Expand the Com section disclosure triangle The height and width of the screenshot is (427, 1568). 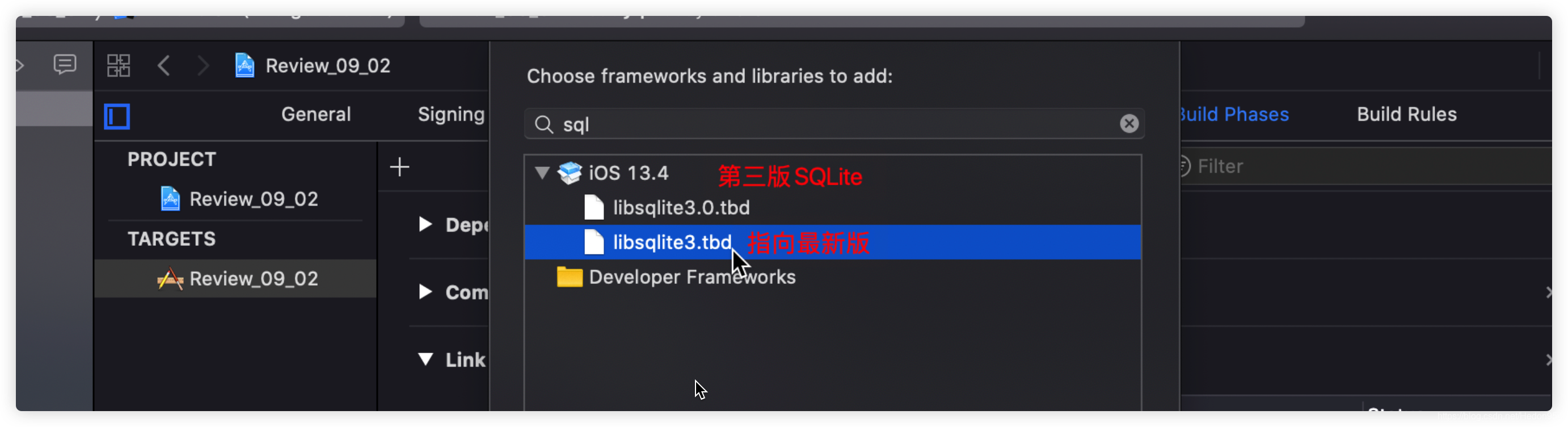point(425,292)
